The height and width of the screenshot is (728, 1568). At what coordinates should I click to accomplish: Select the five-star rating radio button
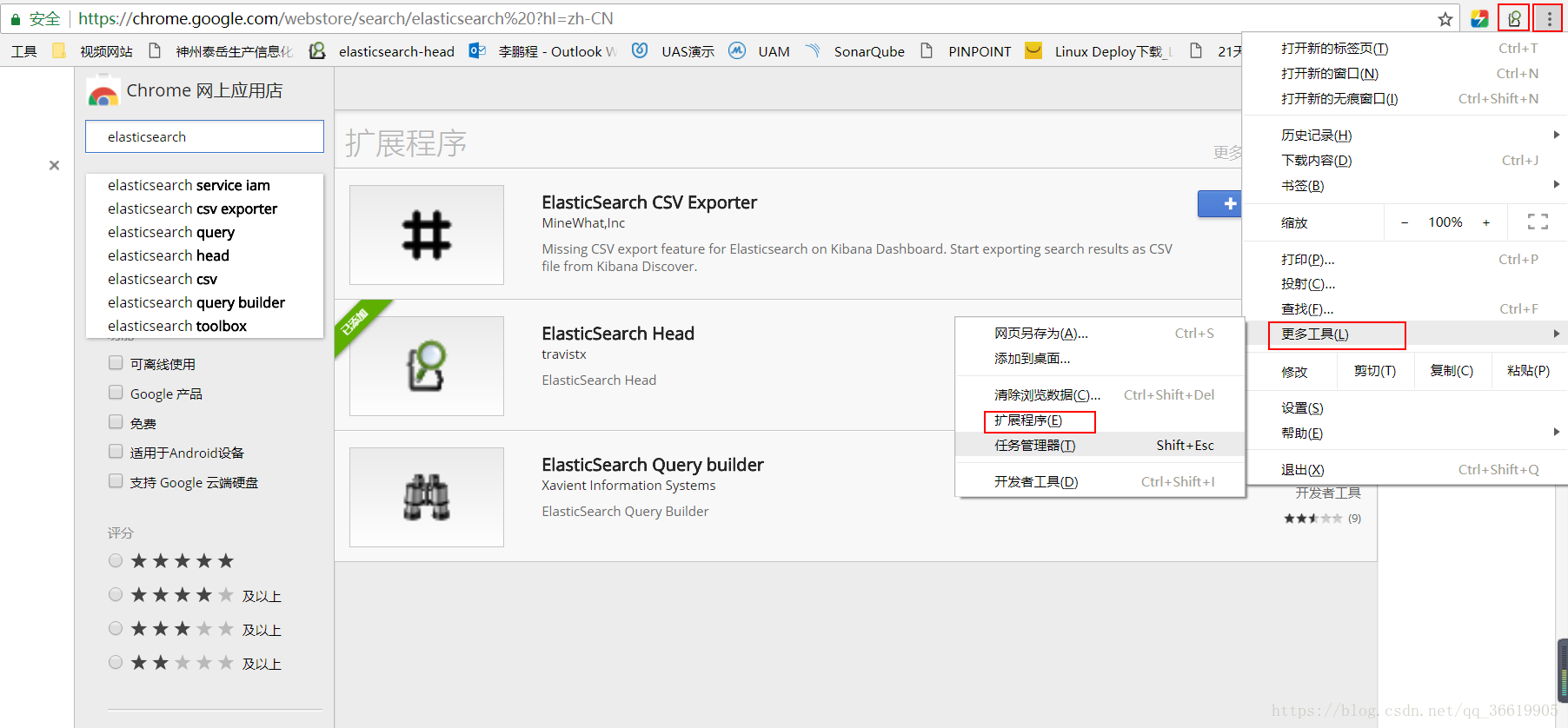[116, 560]
